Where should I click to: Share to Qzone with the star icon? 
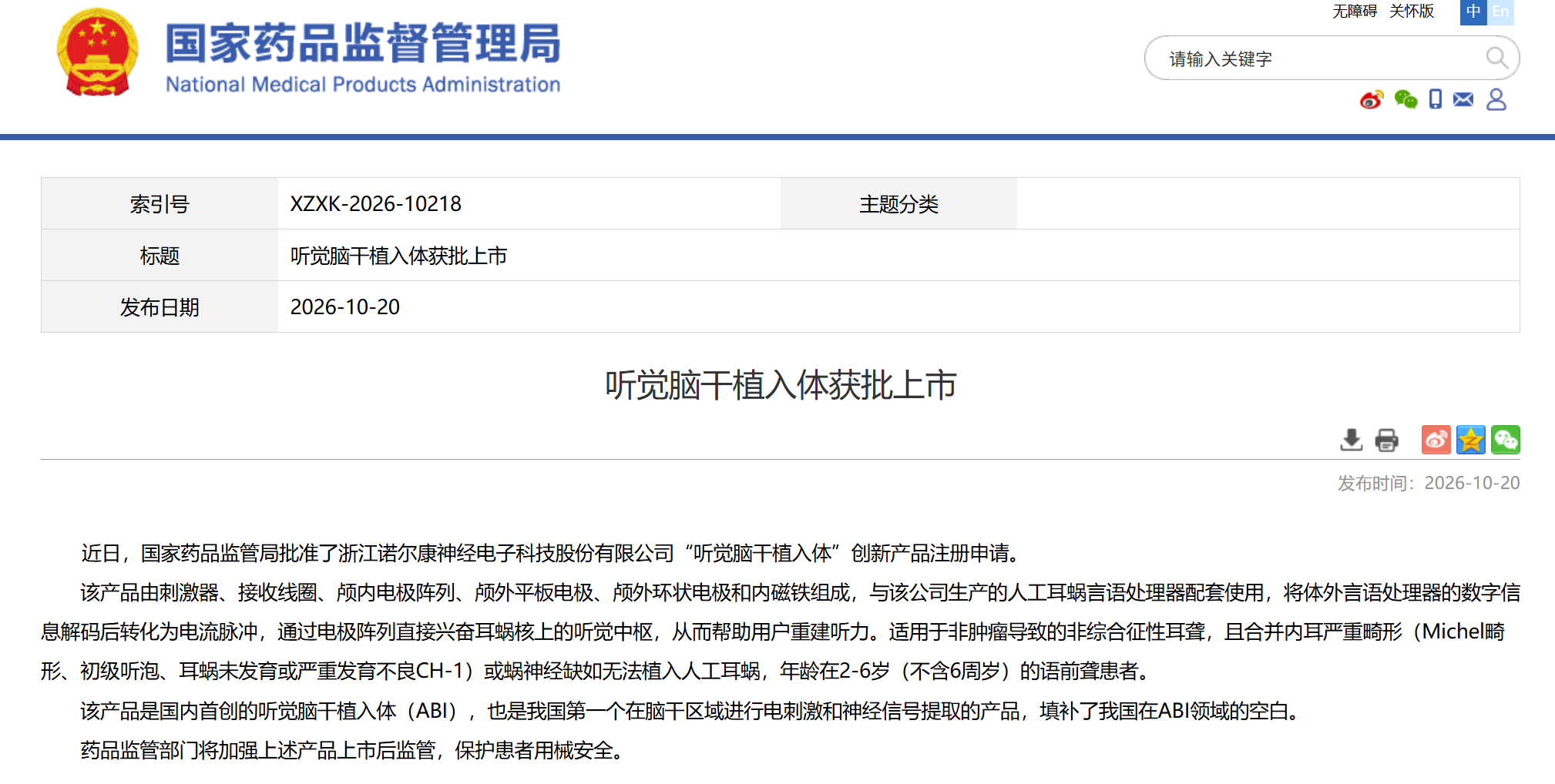(x=1470, y=440)
